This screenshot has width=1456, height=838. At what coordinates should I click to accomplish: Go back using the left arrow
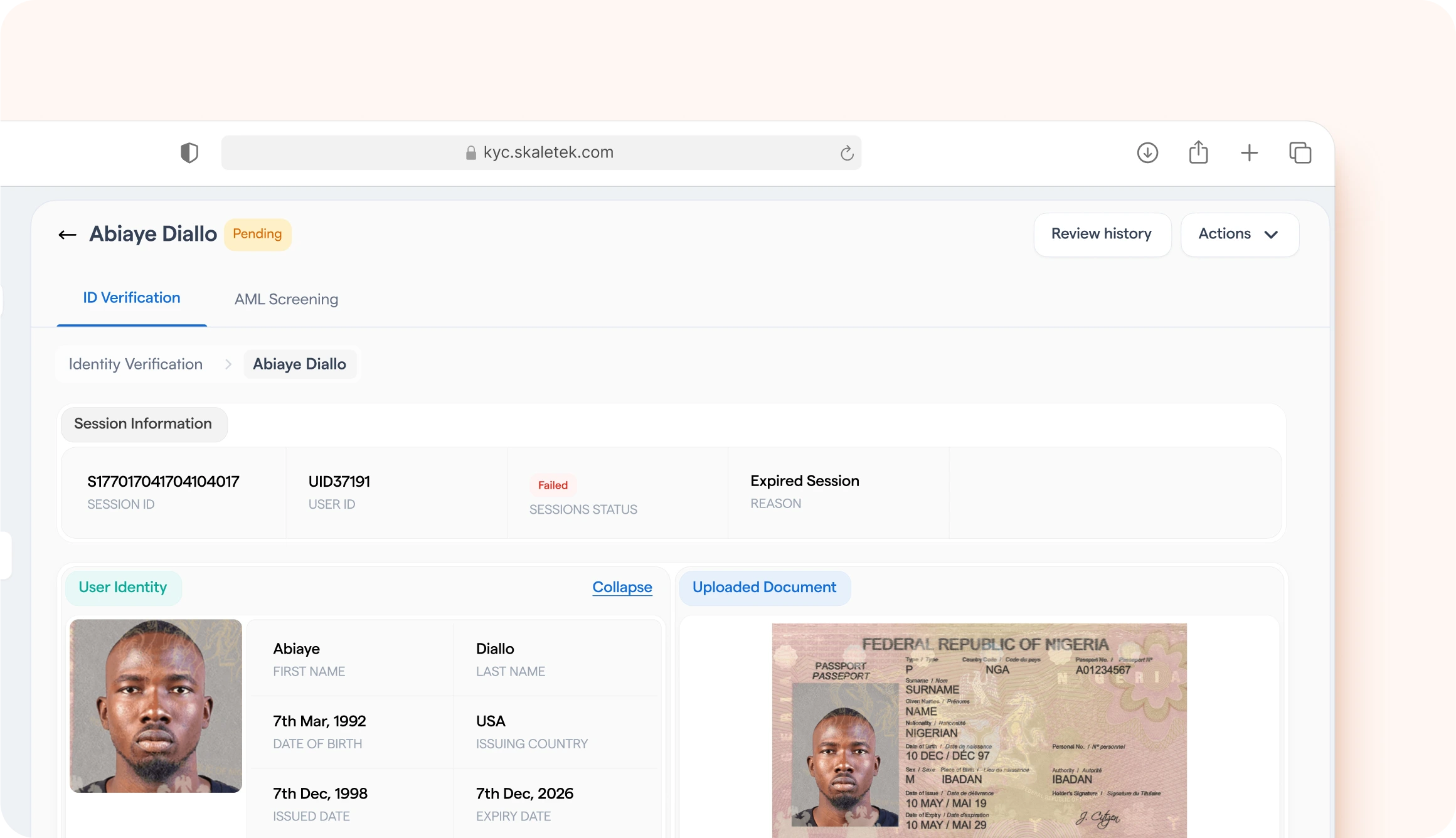pos(67,235)
